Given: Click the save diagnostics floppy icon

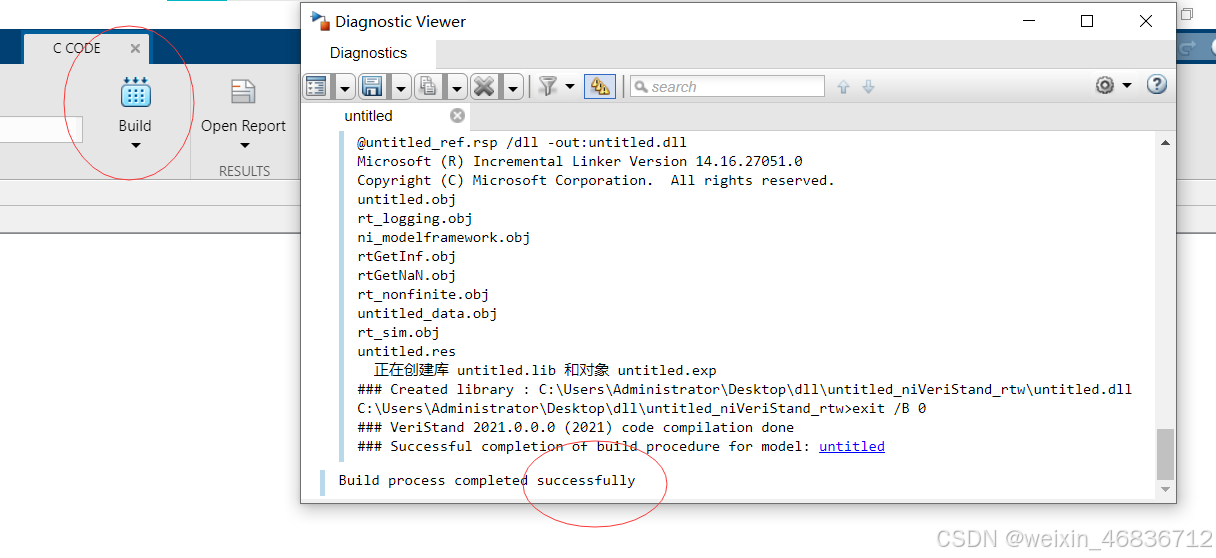Looking at the screenshot, I should [x=372, y=87].
